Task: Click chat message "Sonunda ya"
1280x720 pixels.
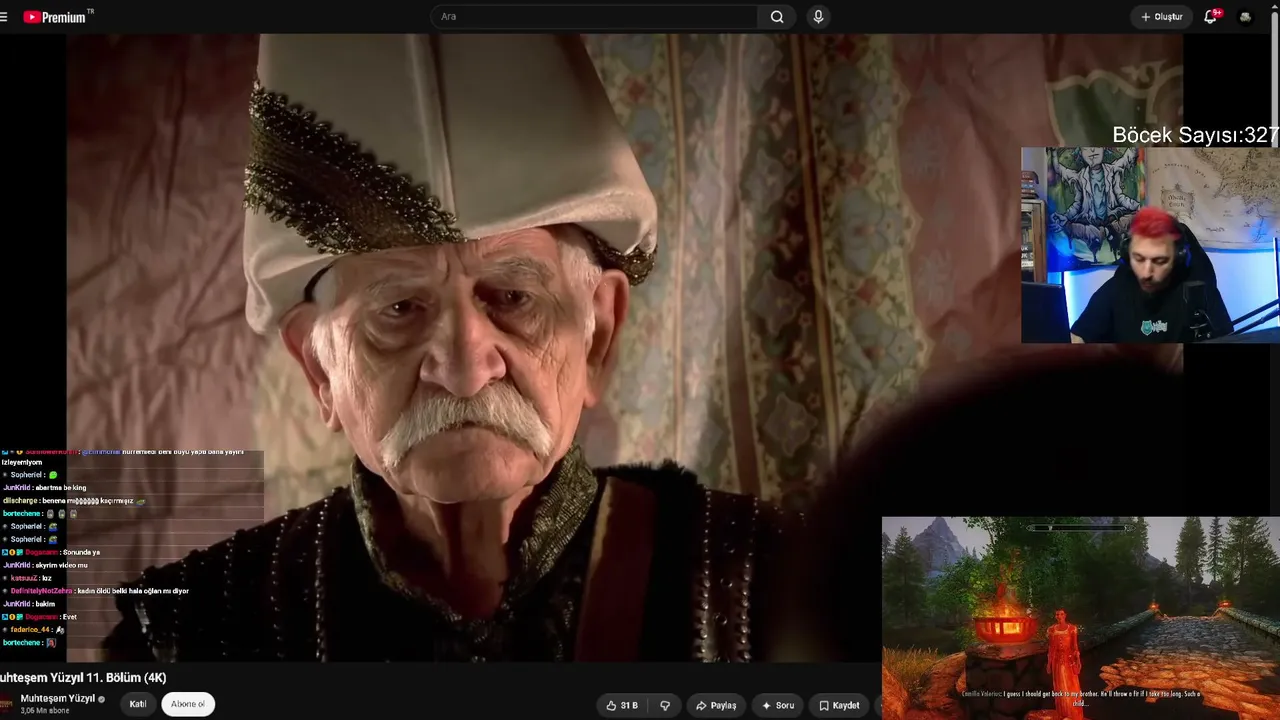Action: tap(81, 552)
